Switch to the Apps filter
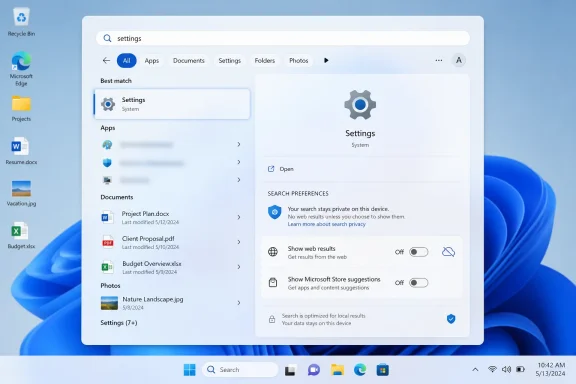 [x=152, y=61]
